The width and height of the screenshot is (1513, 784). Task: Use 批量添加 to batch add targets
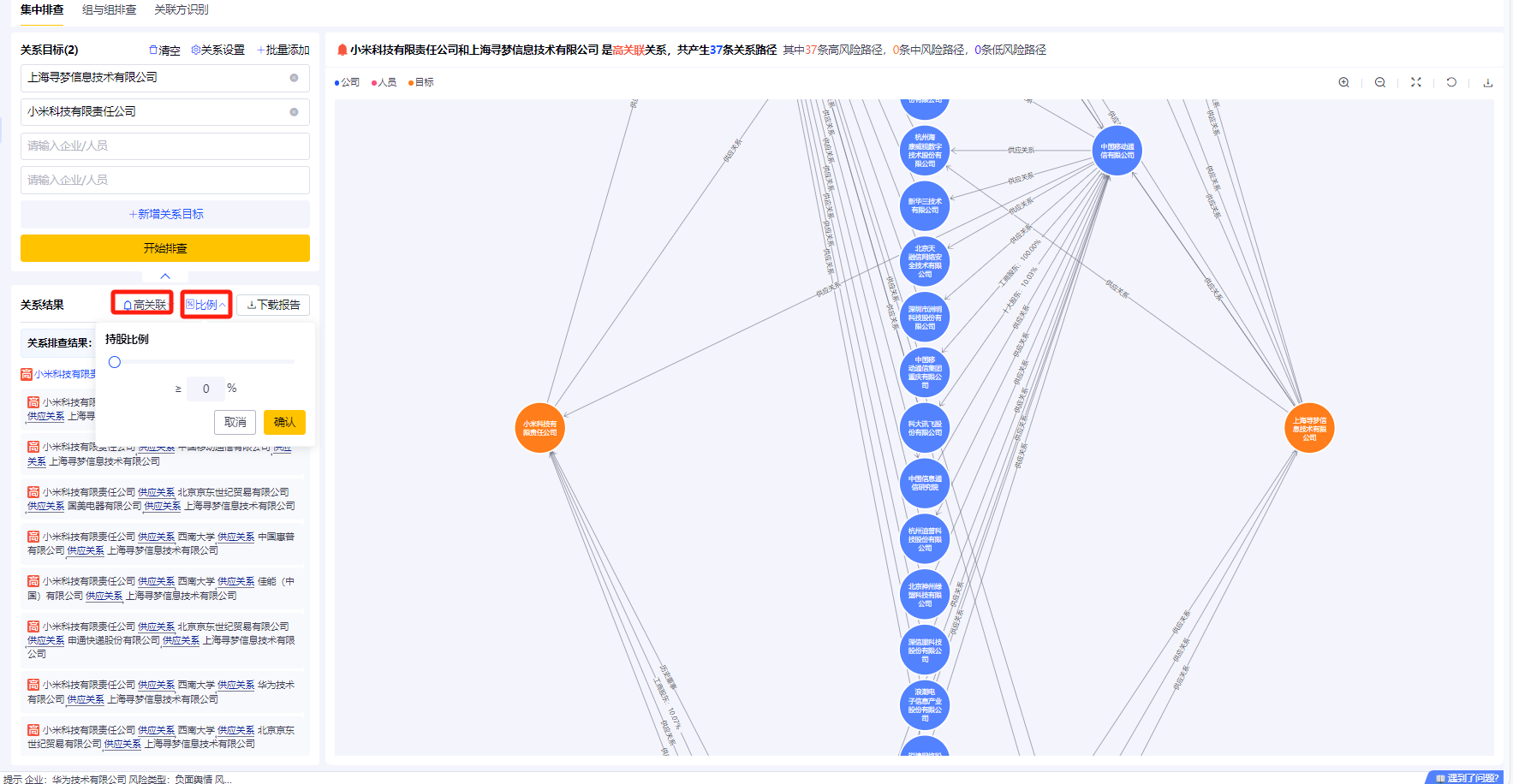pyautogui.click(x=283, y=50)
